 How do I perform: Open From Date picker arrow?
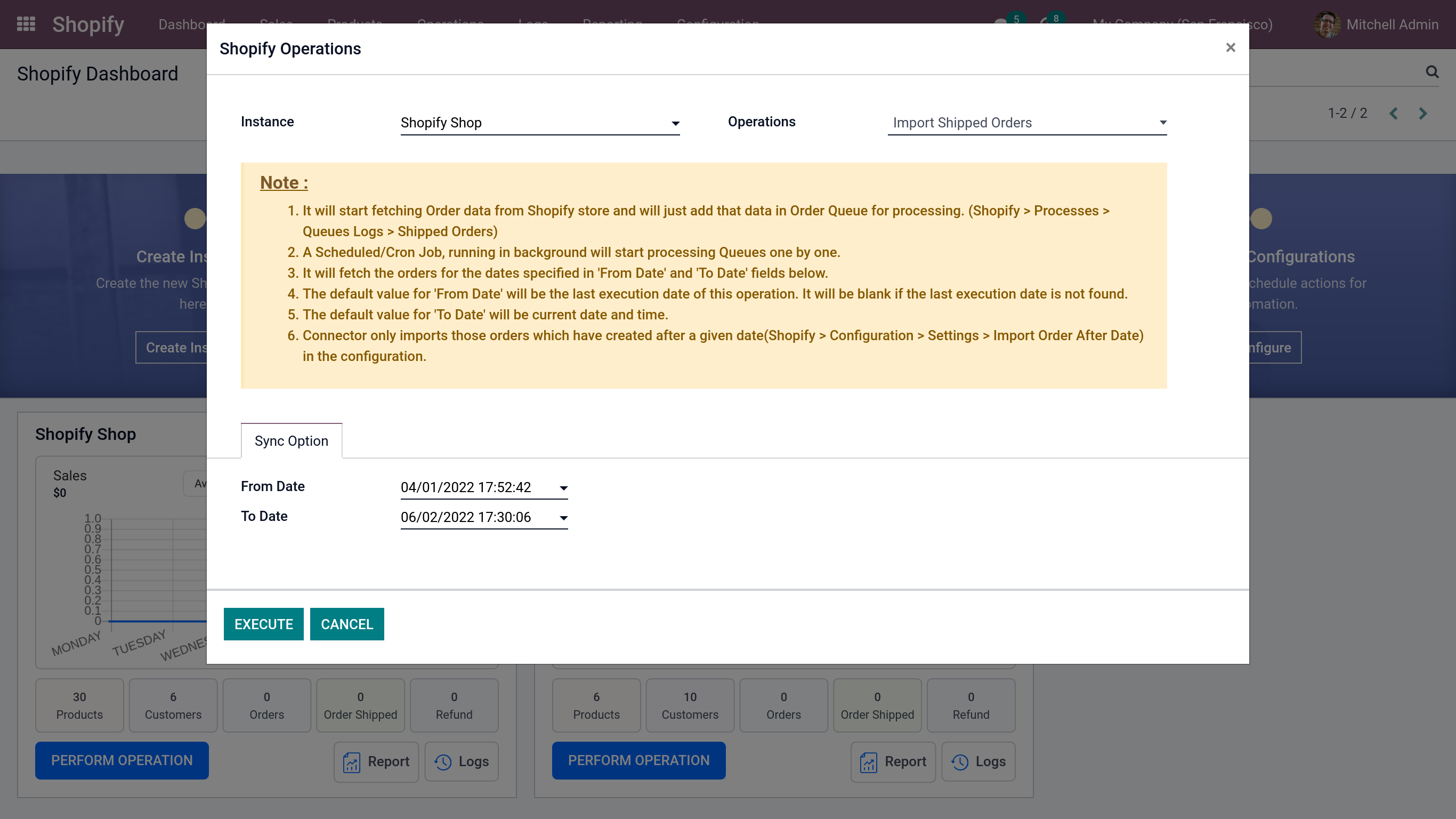tap(563, 488)
